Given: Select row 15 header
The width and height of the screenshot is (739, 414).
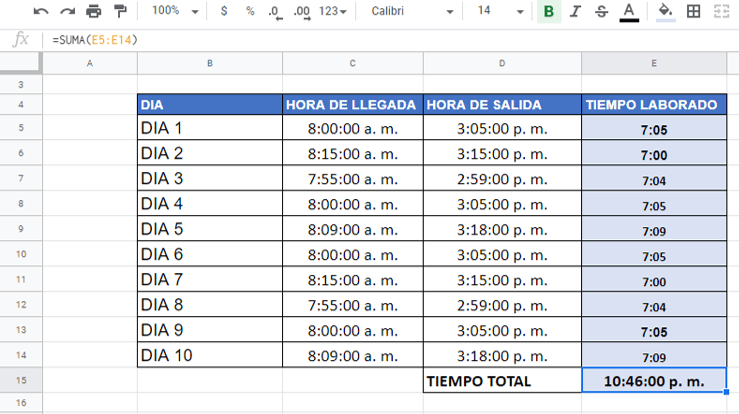Looking at the screenshot, I should [x=21, y=380].
